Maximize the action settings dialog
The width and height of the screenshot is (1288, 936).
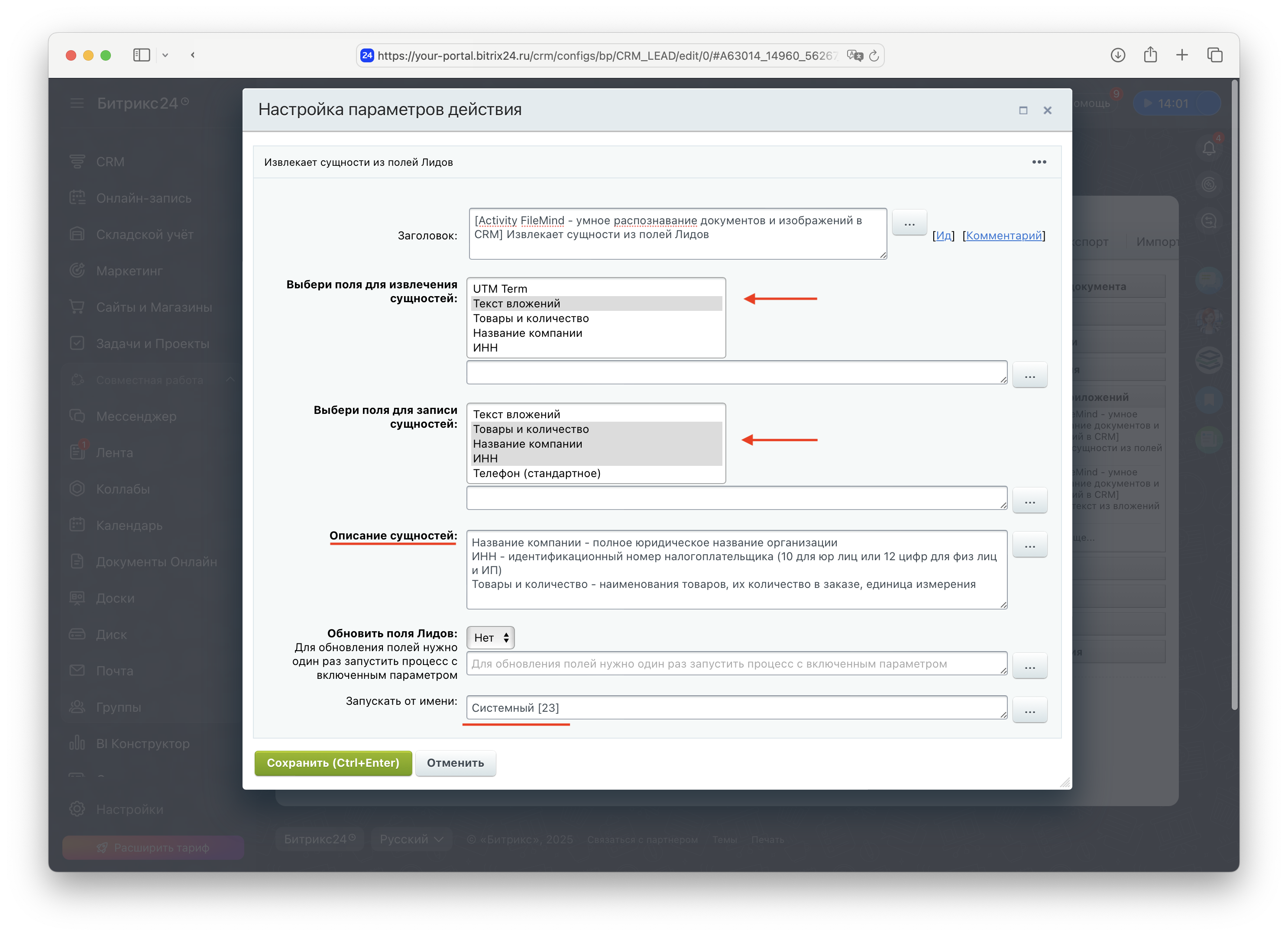click(x=1023, y=110)
